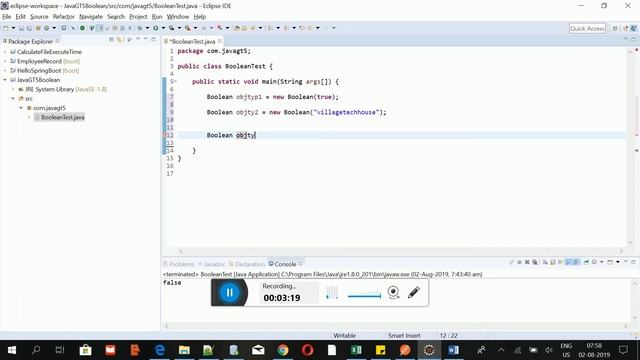Toggle Word Wrap in Console toolbar
This screenshot has width=640, height=360.
click(560, 262)
